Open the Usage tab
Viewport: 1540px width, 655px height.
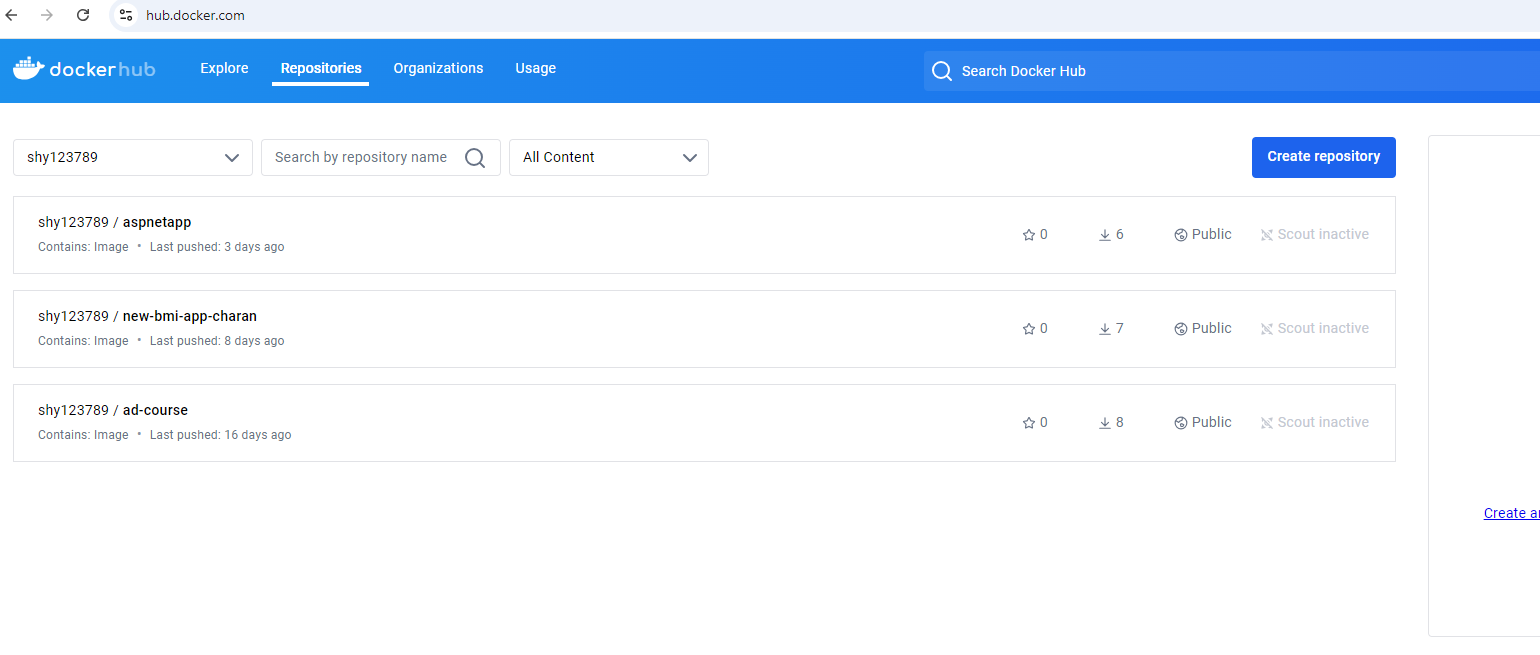535,68
